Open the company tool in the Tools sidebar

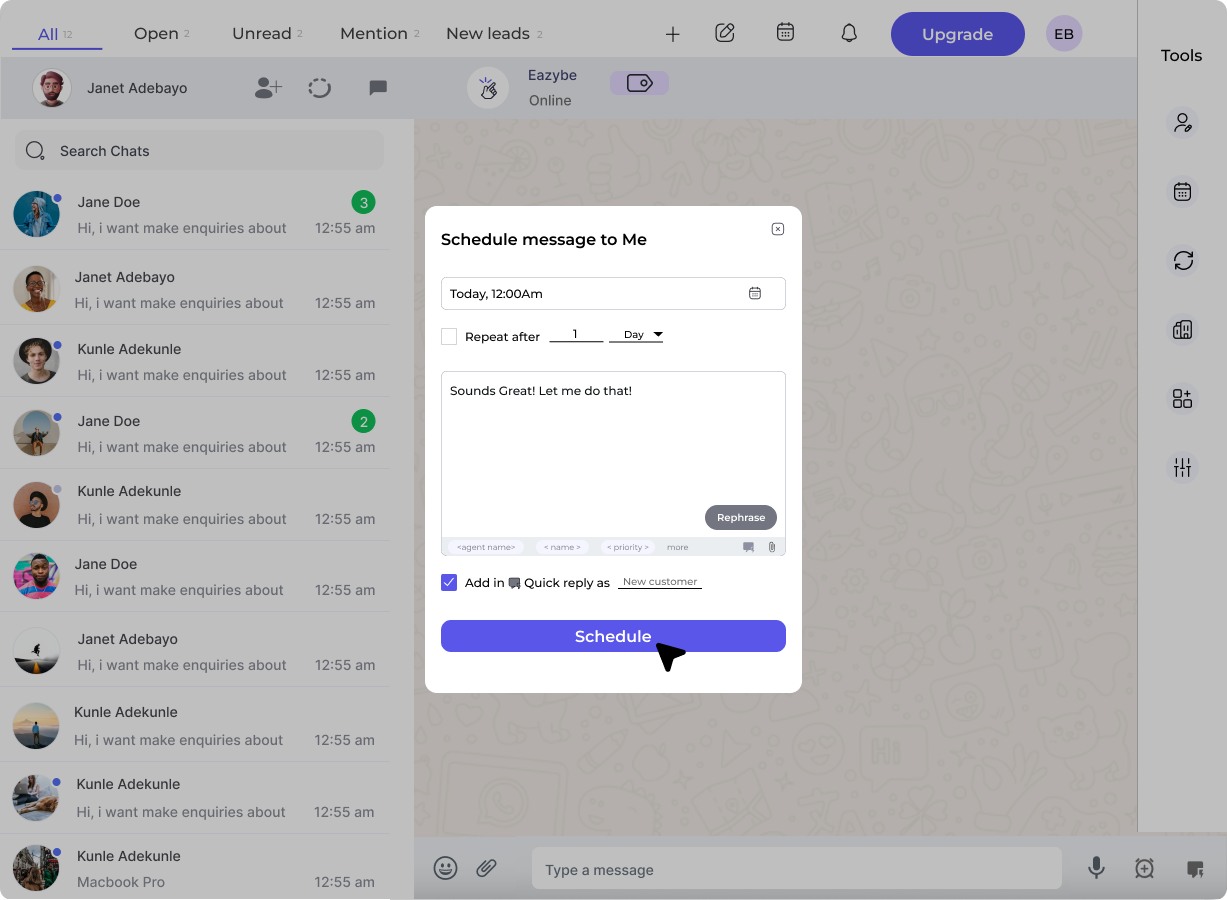click(1182, 329)
